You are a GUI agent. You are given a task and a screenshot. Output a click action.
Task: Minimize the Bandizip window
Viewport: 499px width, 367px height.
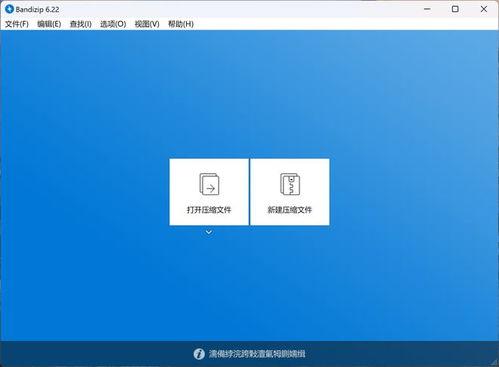point(427,9)
